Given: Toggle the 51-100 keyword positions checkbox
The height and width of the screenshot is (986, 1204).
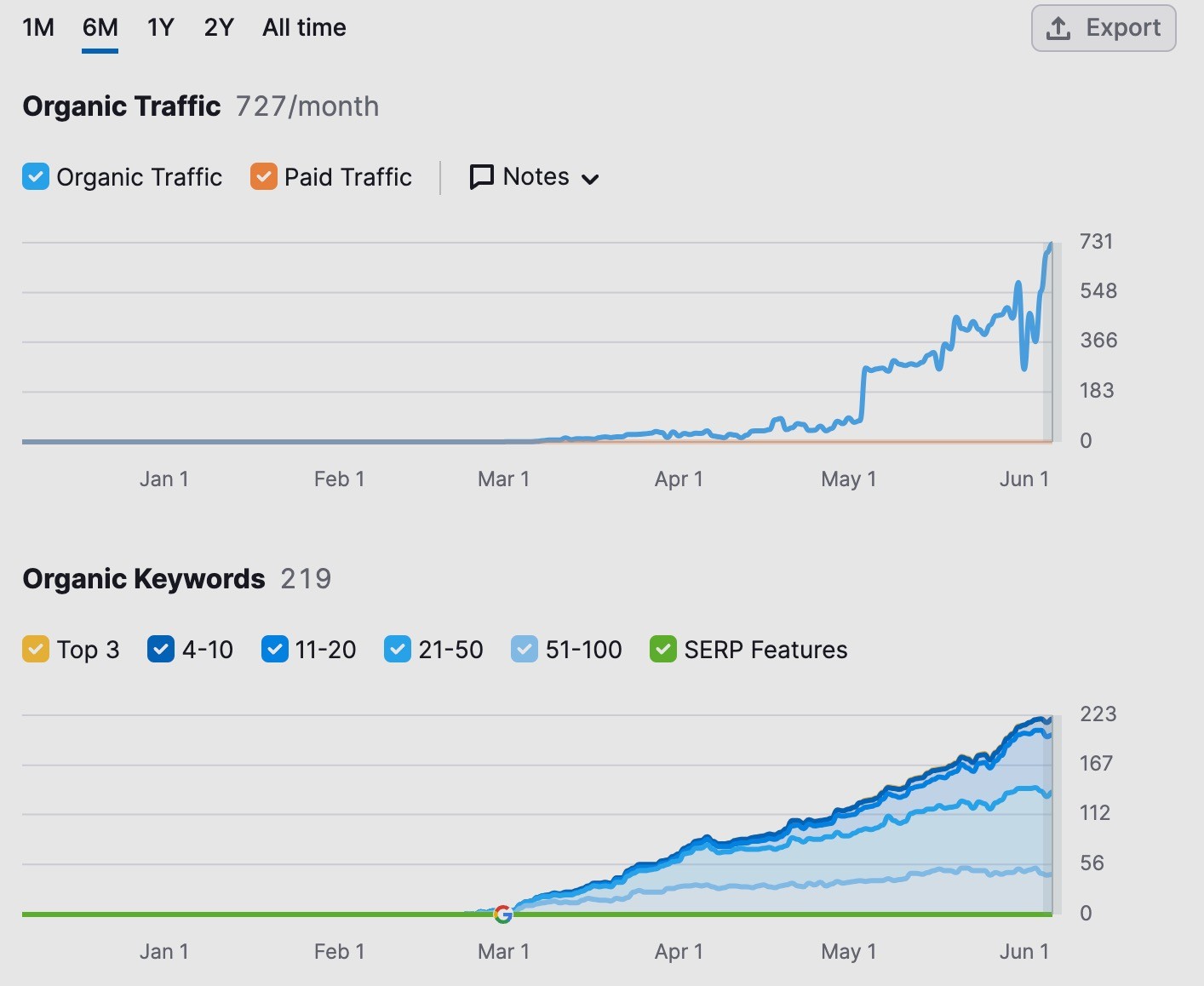Looking at the screenshot, I should (525, 650).
